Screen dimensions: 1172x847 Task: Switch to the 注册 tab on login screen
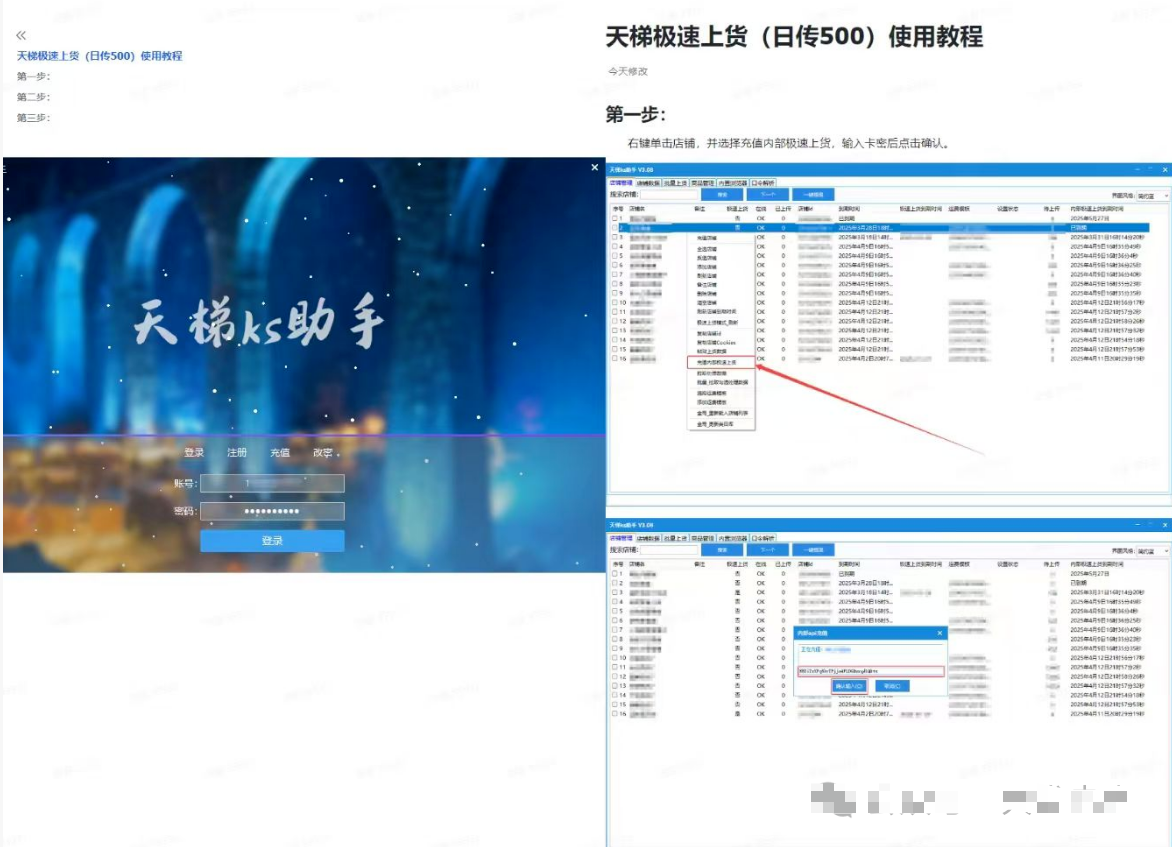[237, 453]
